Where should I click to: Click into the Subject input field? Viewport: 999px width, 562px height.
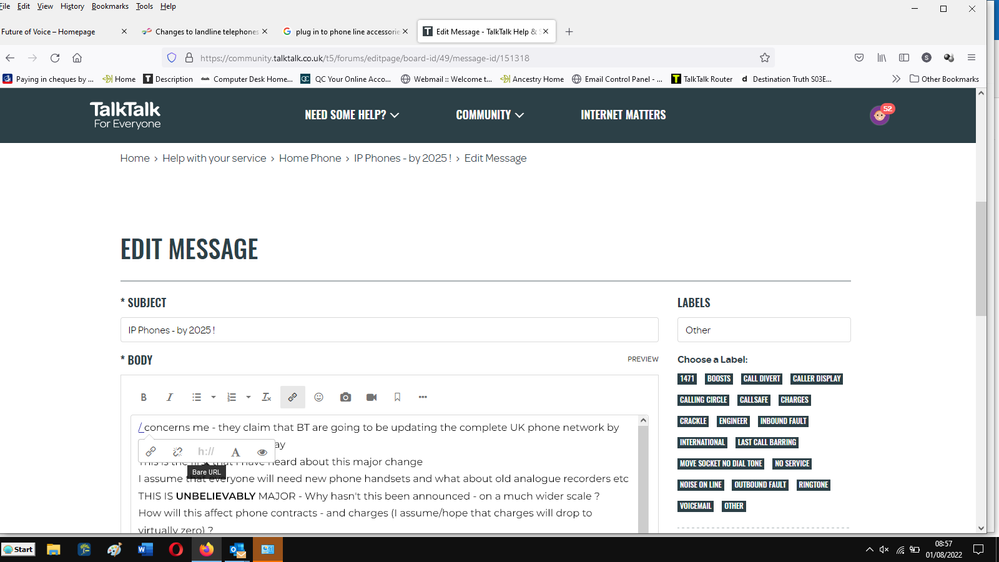click(x=389, y=330)
